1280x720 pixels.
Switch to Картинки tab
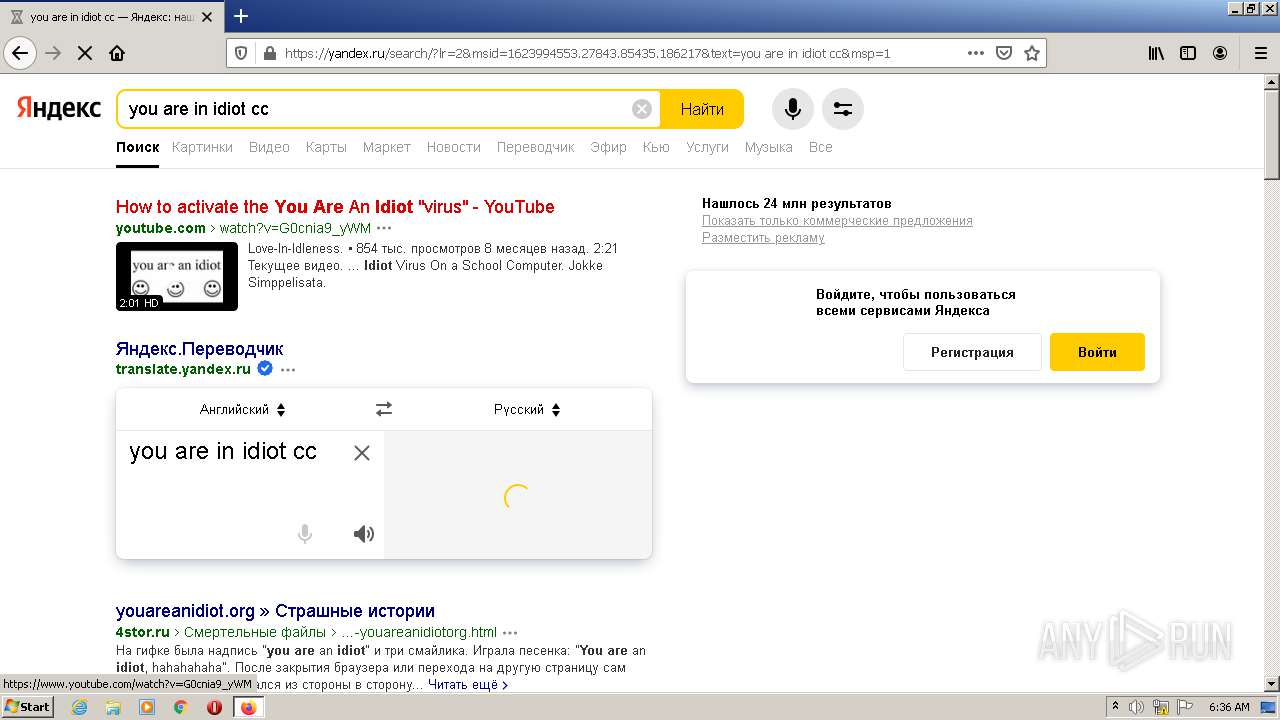tap(202, 147)
